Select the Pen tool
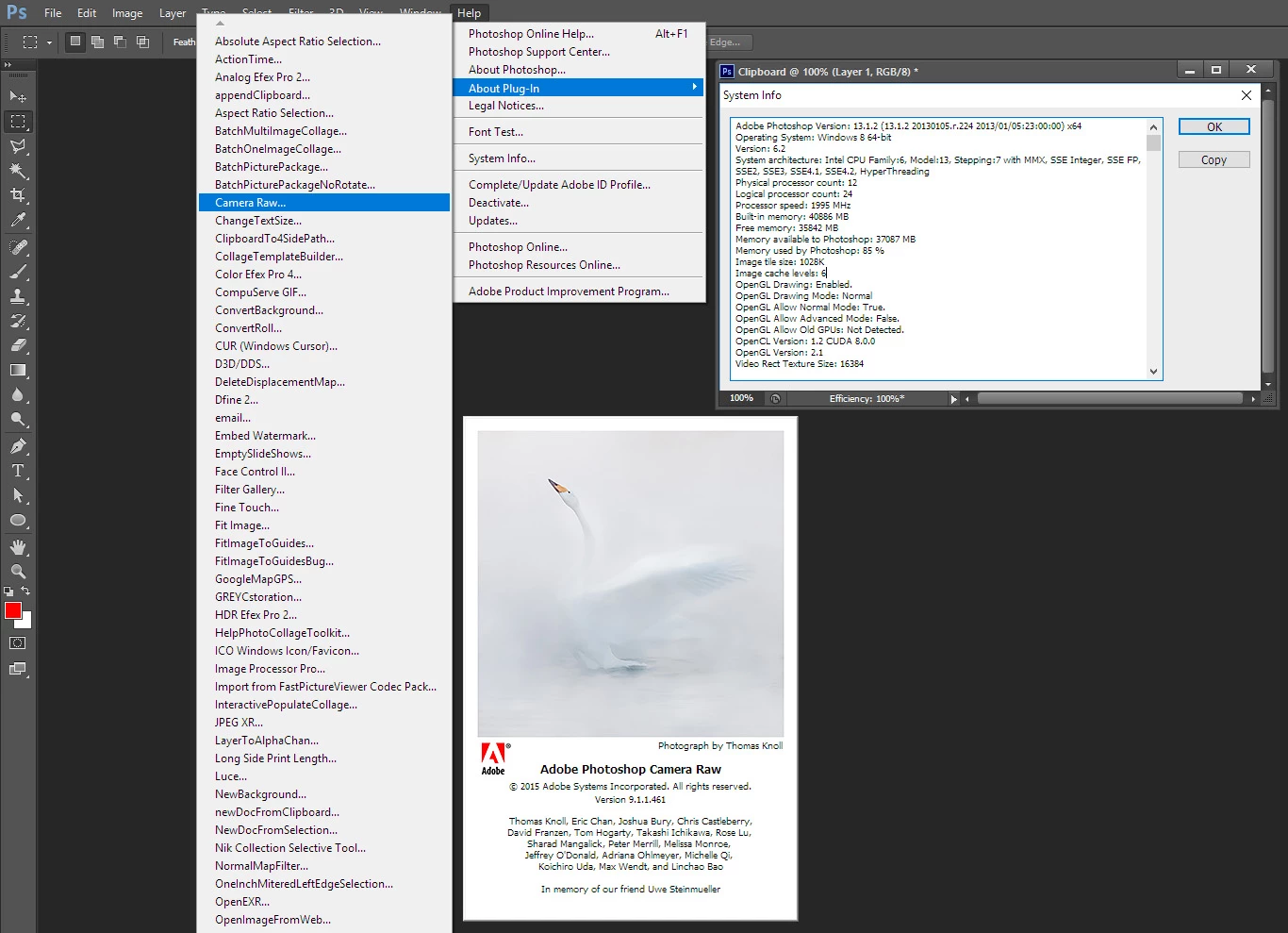The image size is (1288, 933). (x=18, y=446)
